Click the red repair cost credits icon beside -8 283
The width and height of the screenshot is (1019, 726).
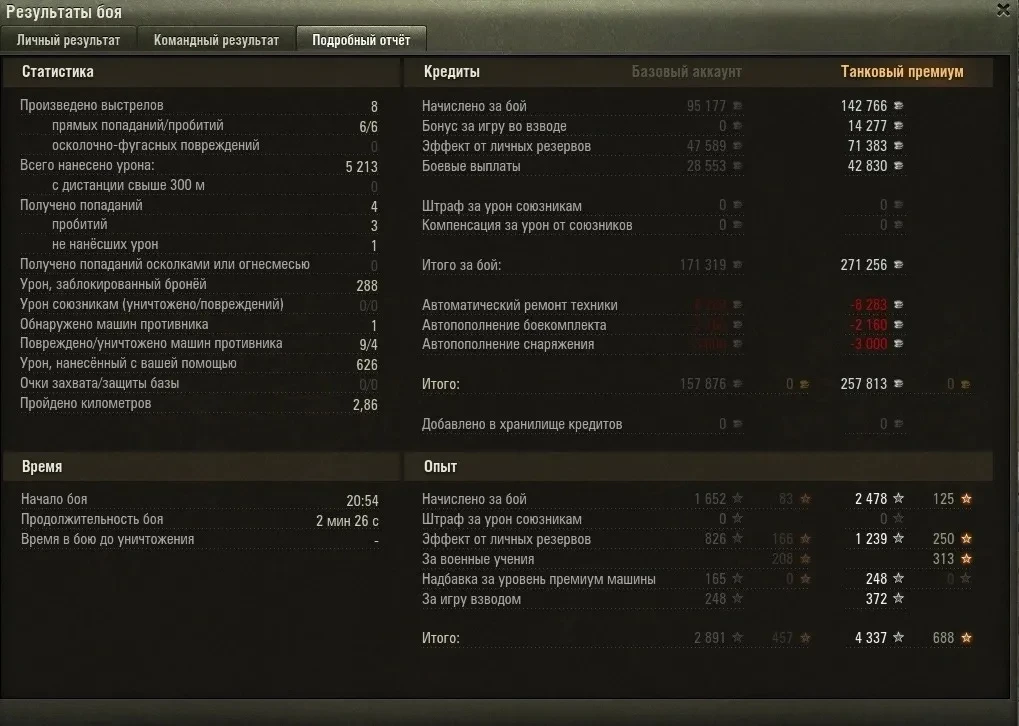click(x=898, y=305)
